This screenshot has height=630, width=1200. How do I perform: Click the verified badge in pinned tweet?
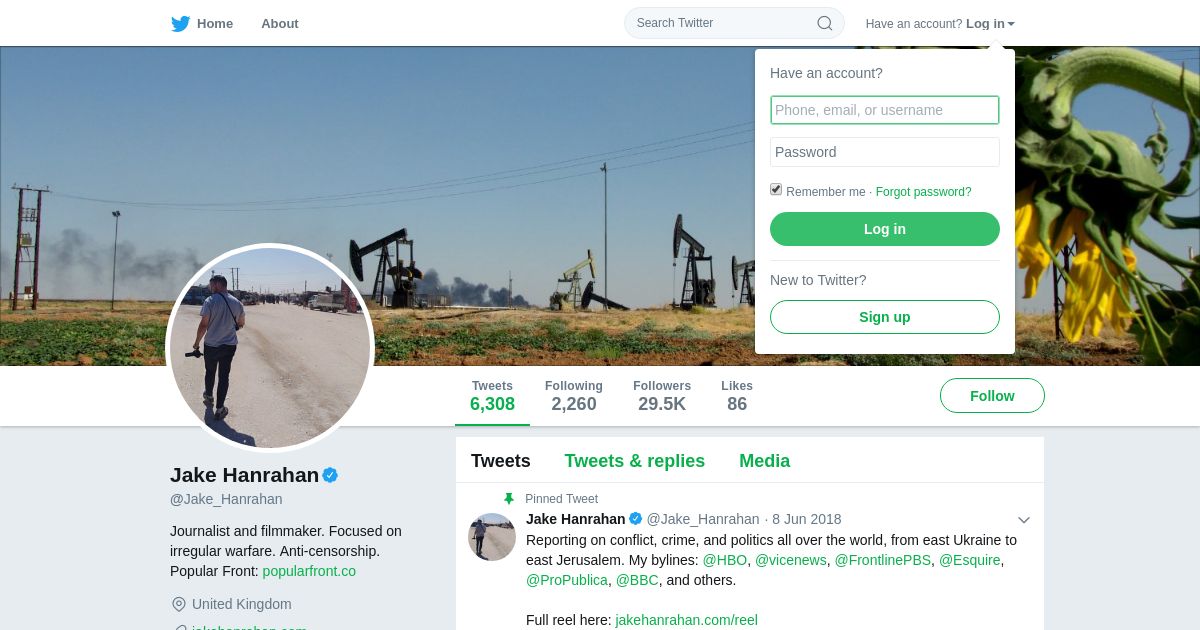coord(635,519)
